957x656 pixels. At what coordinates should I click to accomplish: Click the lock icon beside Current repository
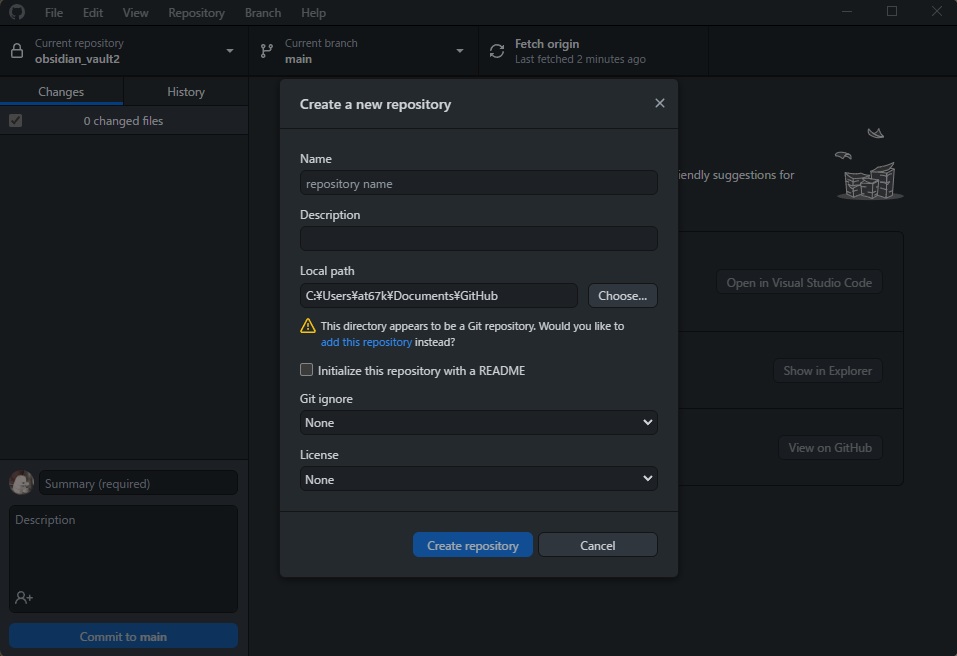coord(16,50)
